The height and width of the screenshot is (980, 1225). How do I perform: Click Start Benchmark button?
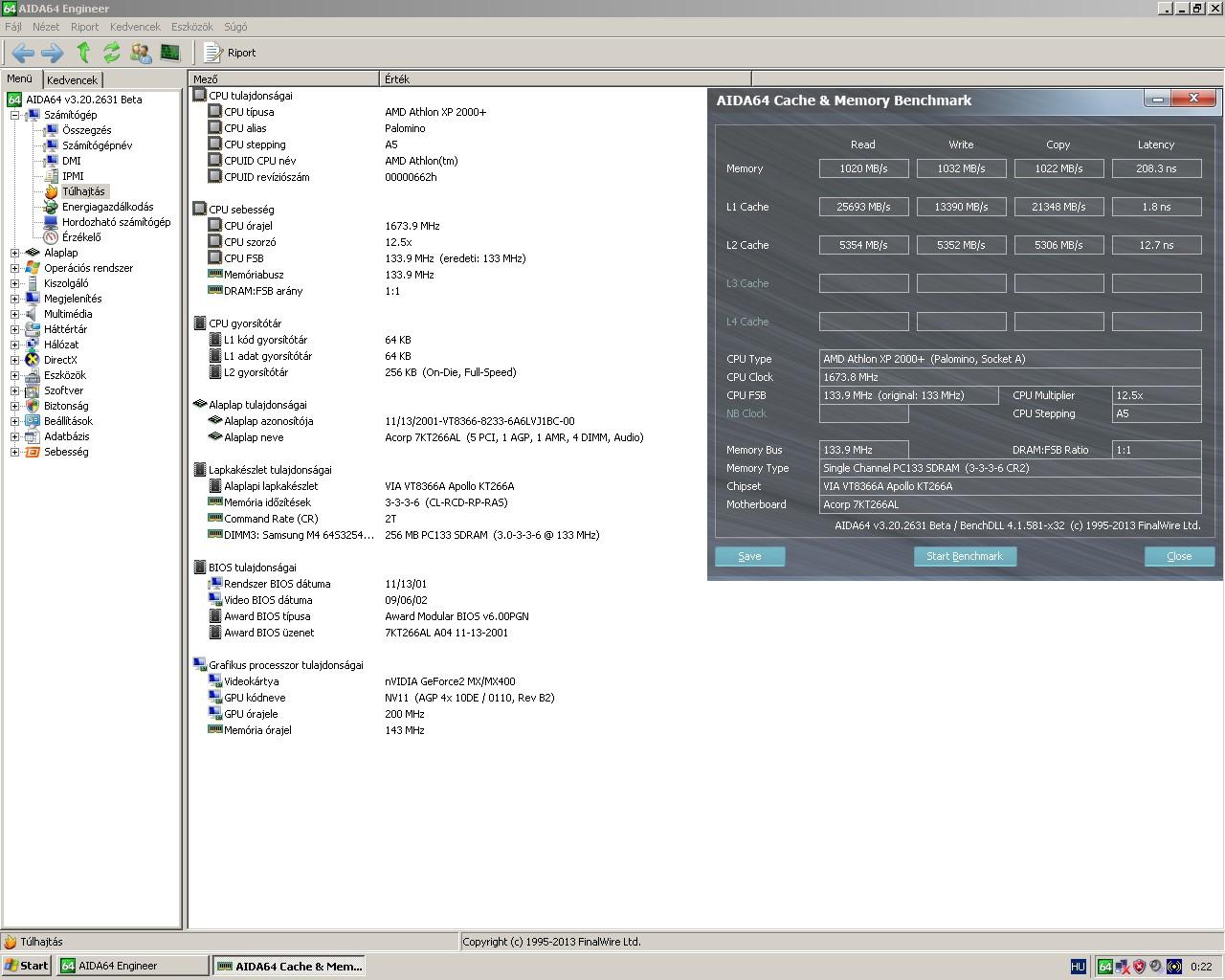click(x=965, y=556)
